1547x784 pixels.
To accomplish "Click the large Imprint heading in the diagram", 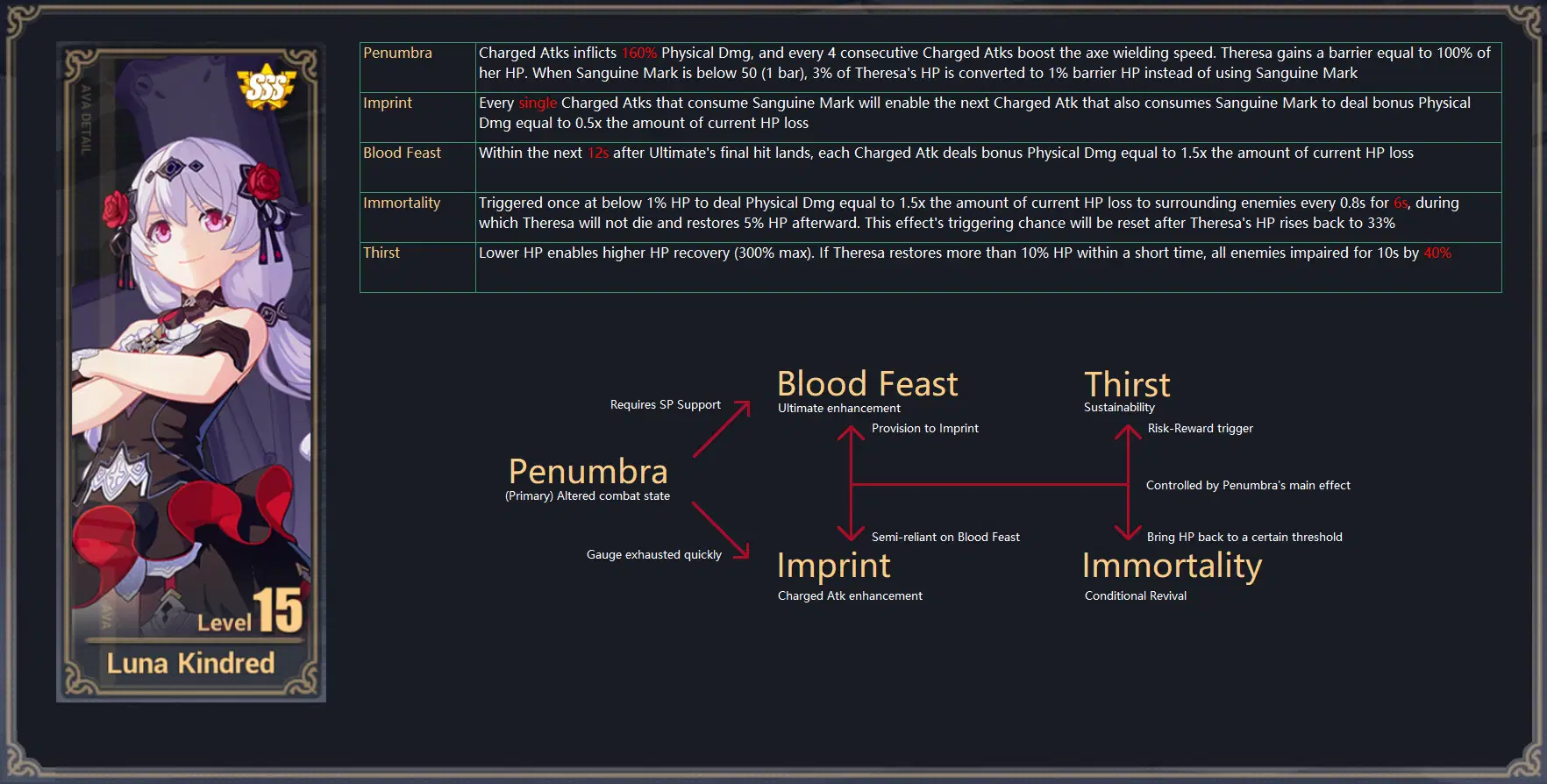I will (x=834, y=567).
